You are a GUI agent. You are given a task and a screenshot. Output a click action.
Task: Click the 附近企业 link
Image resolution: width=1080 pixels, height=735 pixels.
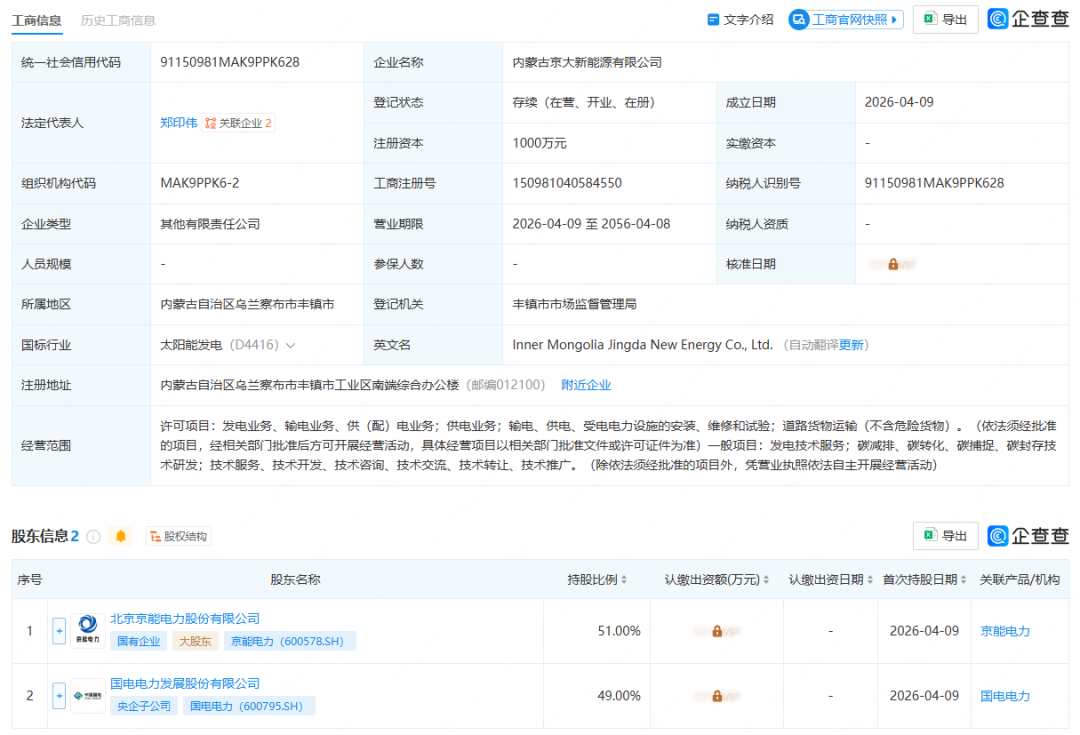pos(586,384)
